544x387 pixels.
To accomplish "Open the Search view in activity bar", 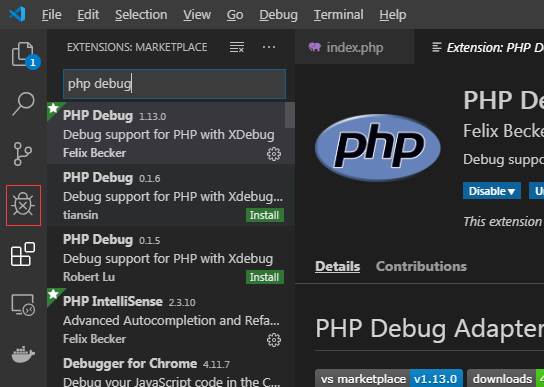I will pyautogui.click(x=23, y=103).
